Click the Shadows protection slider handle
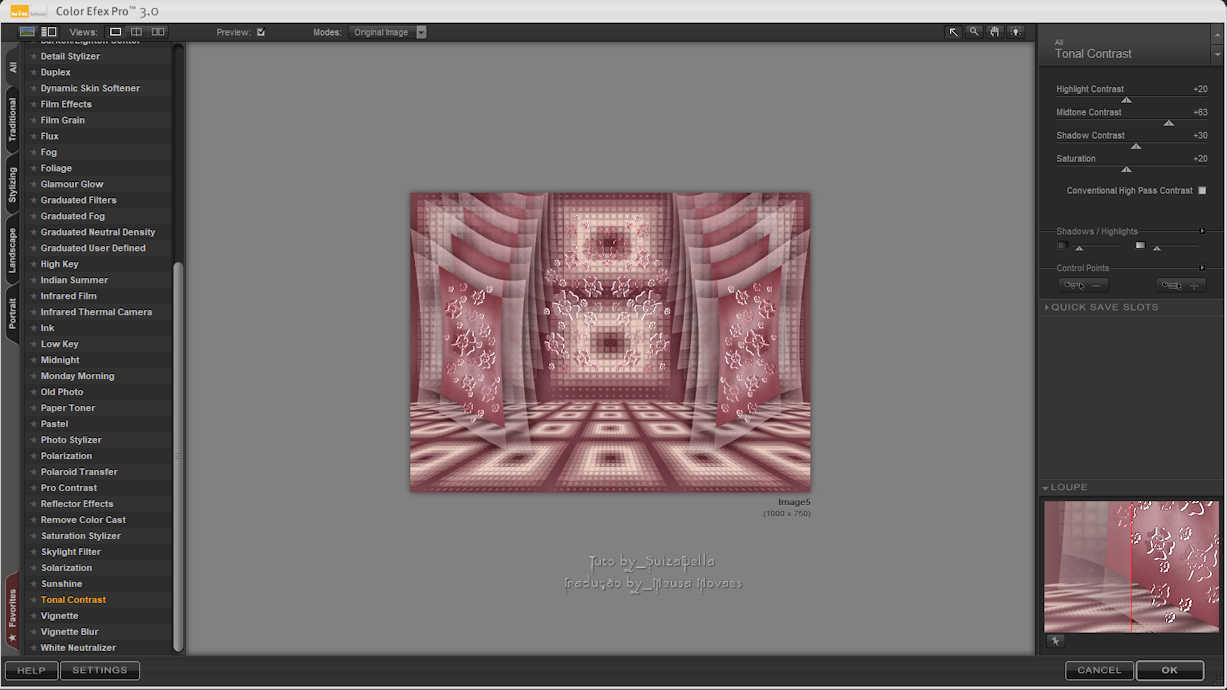Image resolution: width=1227 pixels, height=690 pixels. (1079, 248)
